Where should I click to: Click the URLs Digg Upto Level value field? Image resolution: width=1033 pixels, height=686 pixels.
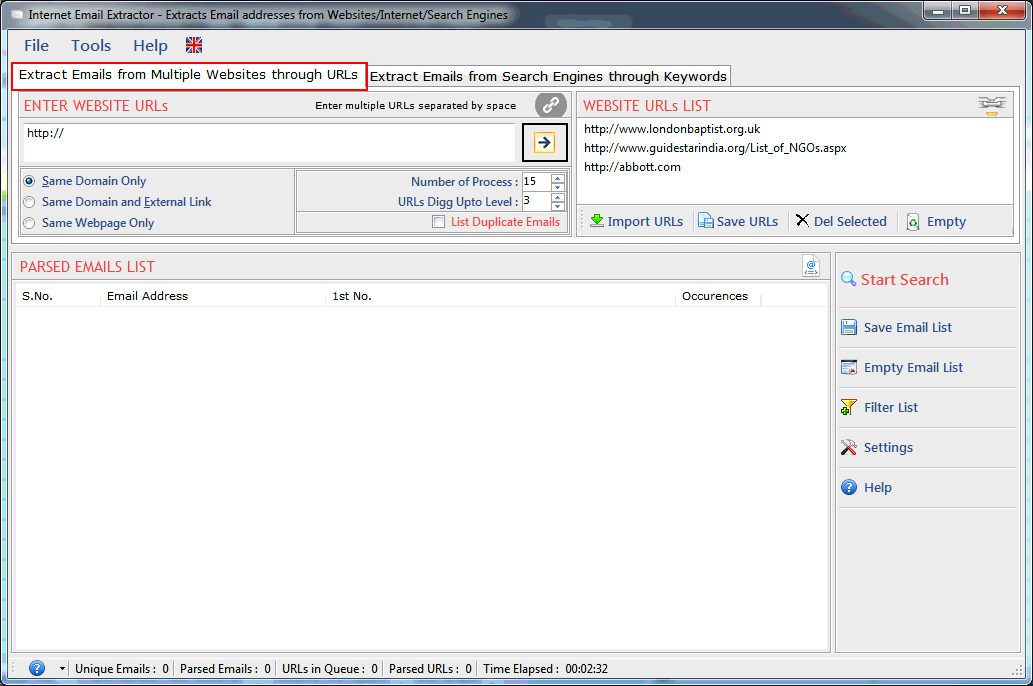click(537, 201)
